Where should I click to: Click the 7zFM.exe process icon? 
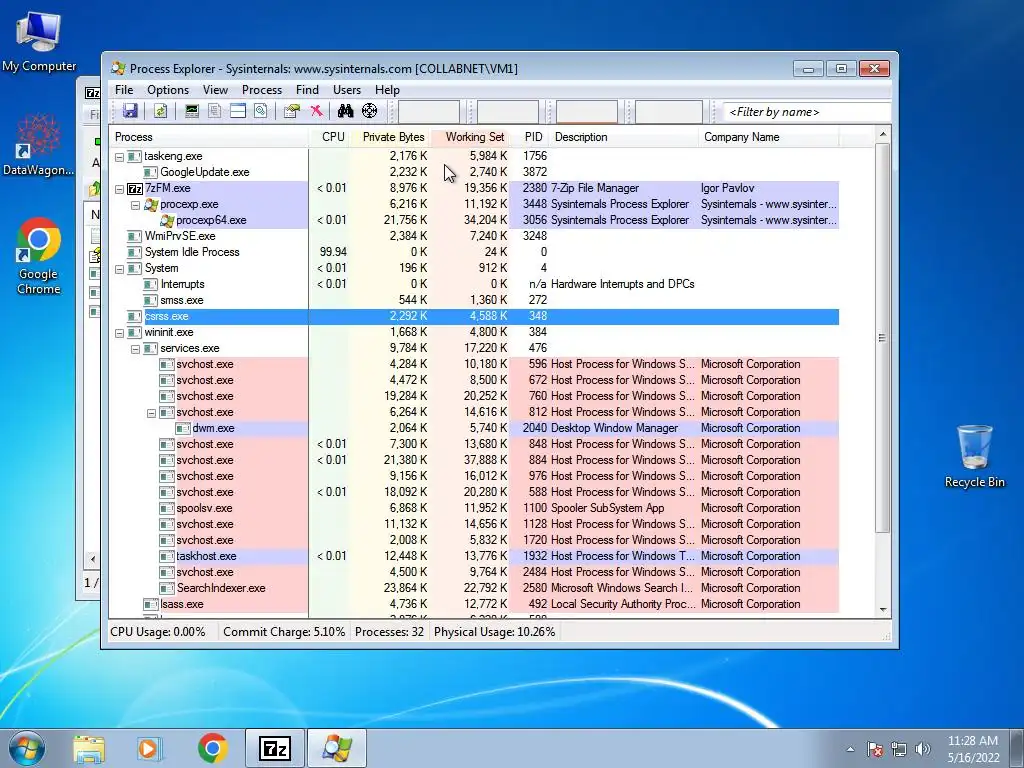135,188
